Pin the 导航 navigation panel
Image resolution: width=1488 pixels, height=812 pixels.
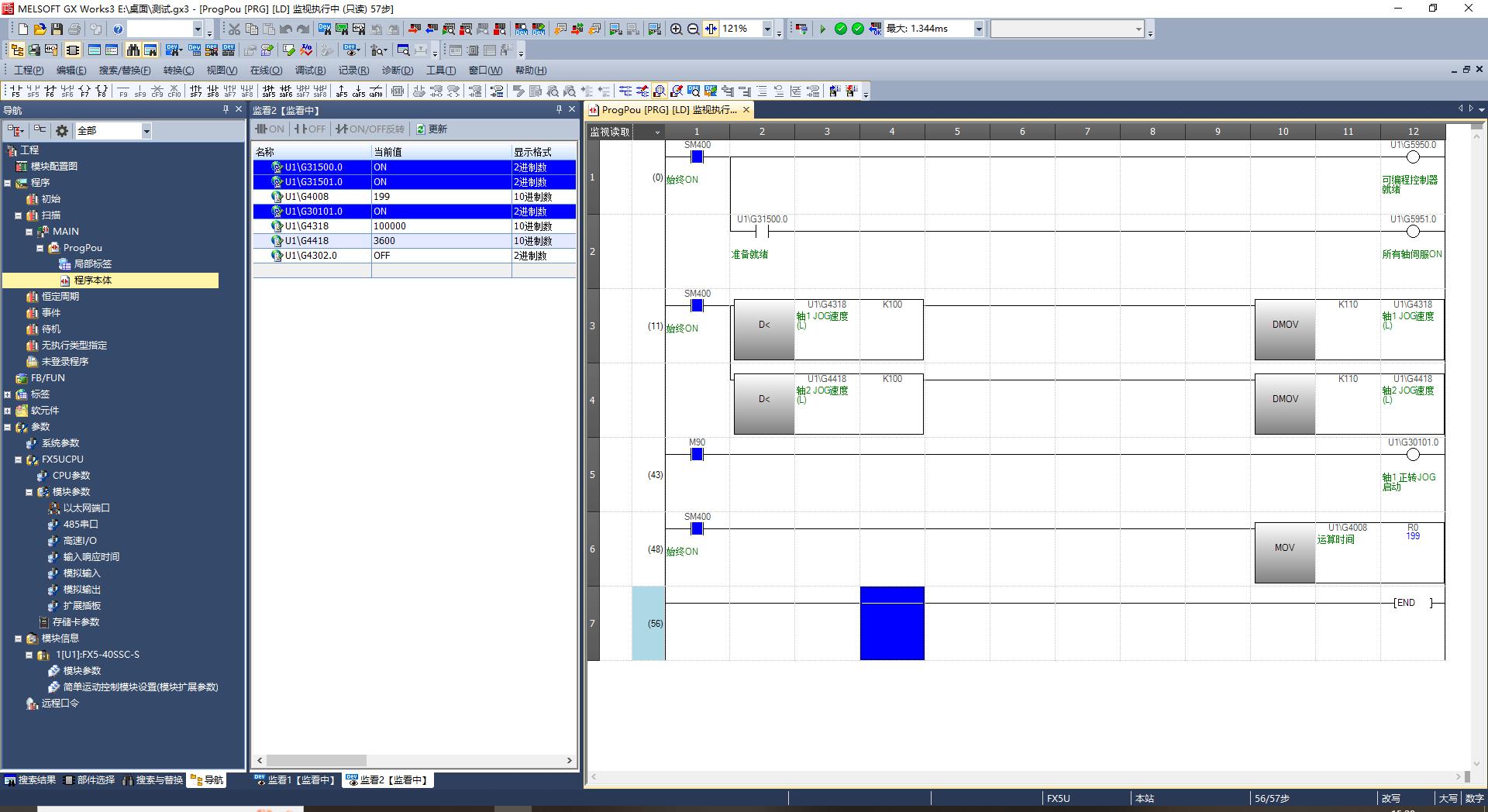[x=226, y=110]
